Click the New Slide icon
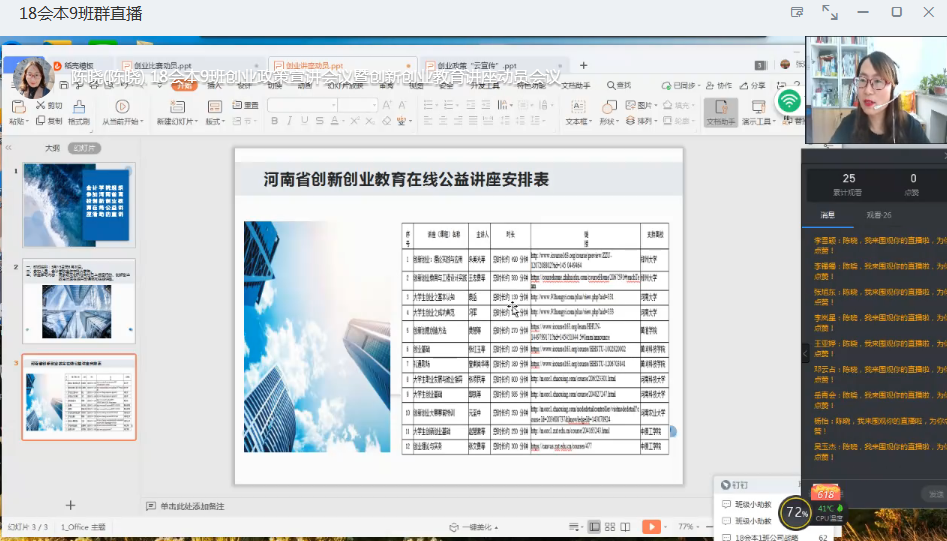947x541 pixels. pos(177,106)
